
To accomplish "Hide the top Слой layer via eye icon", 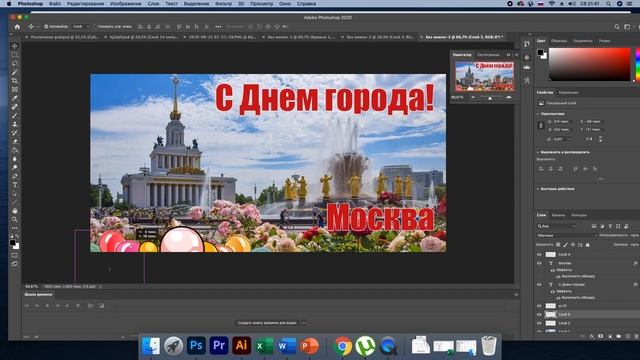I will click(x=539, y=254).
